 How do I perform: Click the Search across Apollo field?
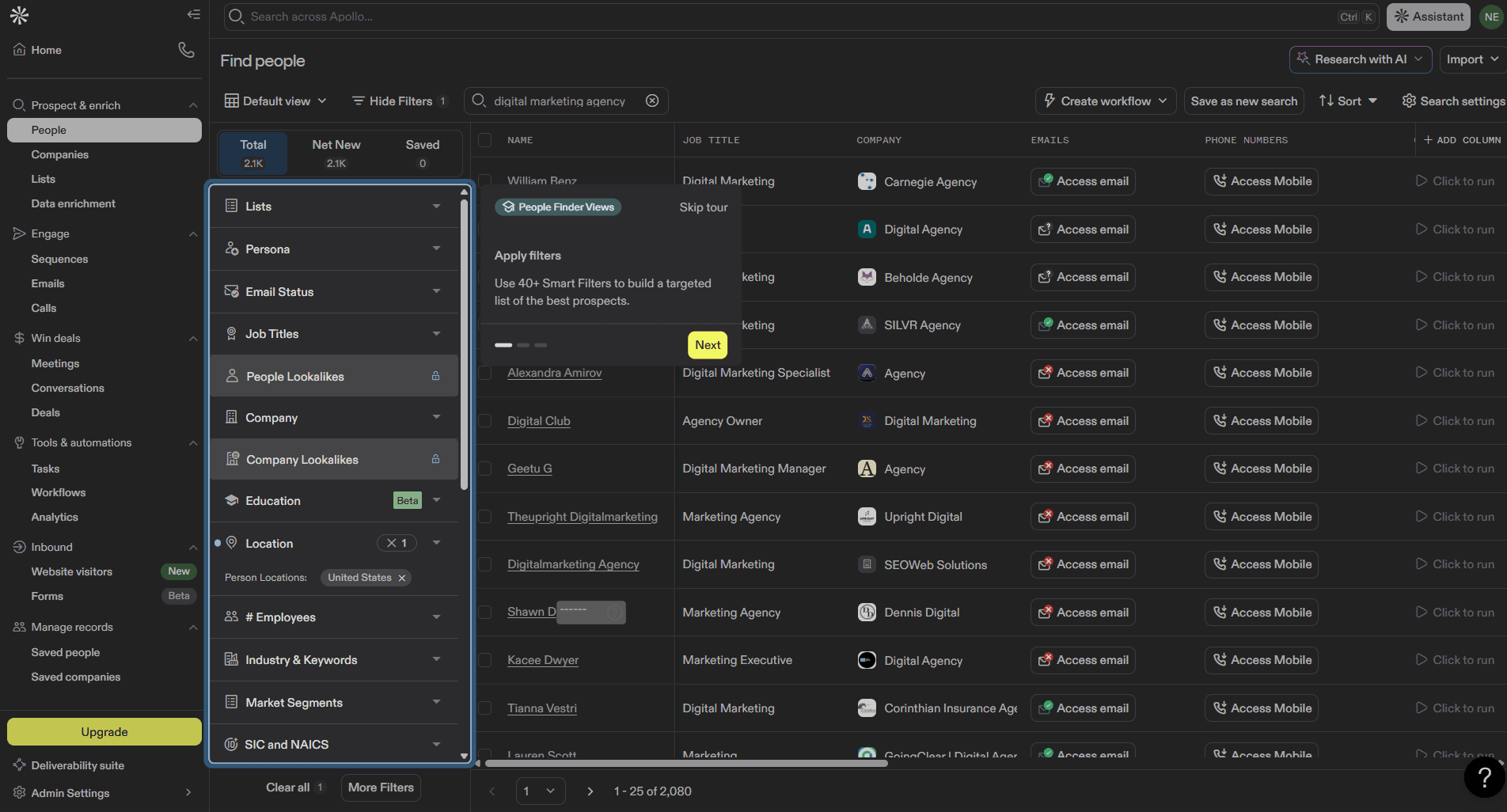click(x=801, y=17)
